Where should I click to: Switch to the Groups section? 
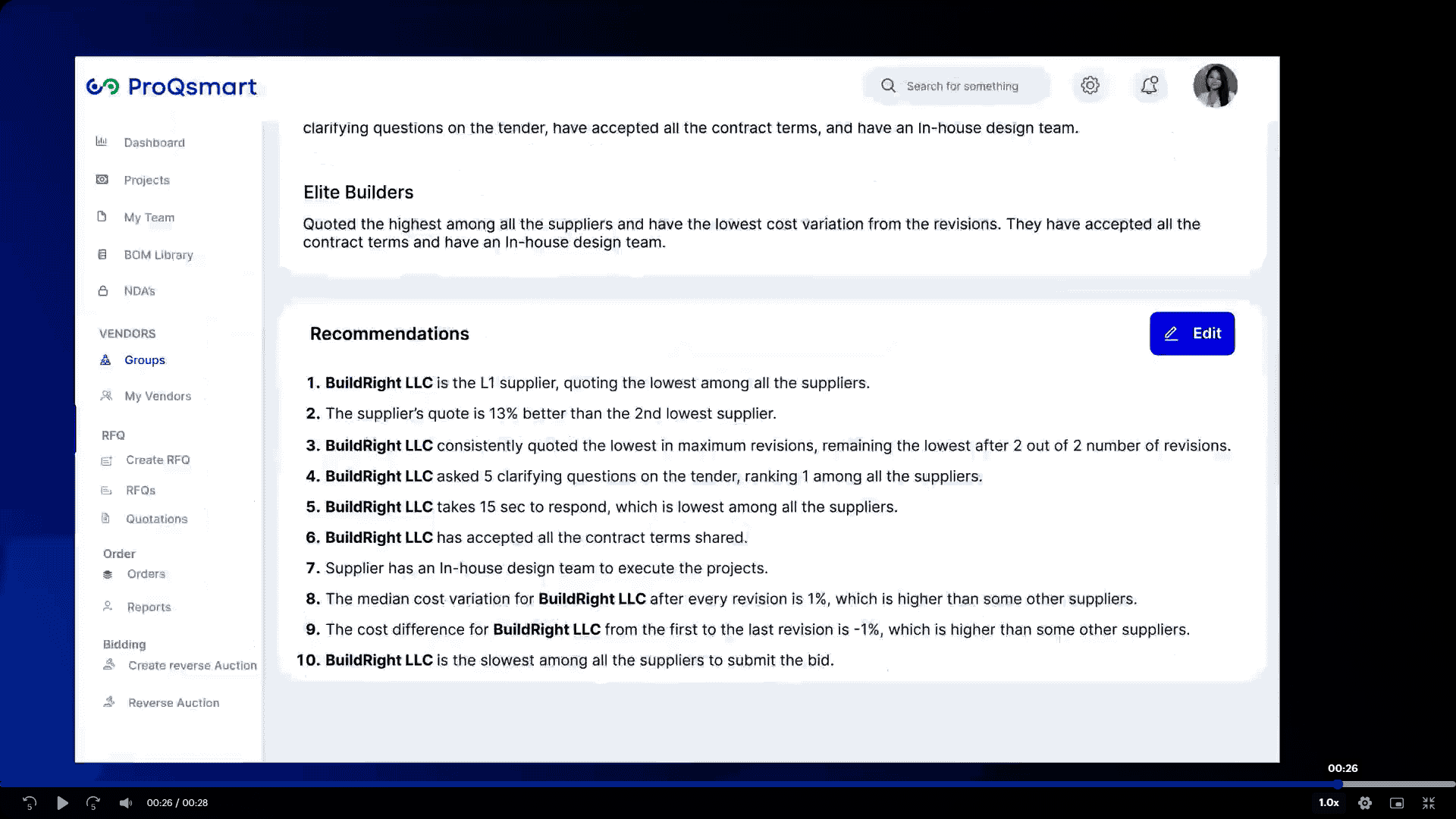coord(144,360)
